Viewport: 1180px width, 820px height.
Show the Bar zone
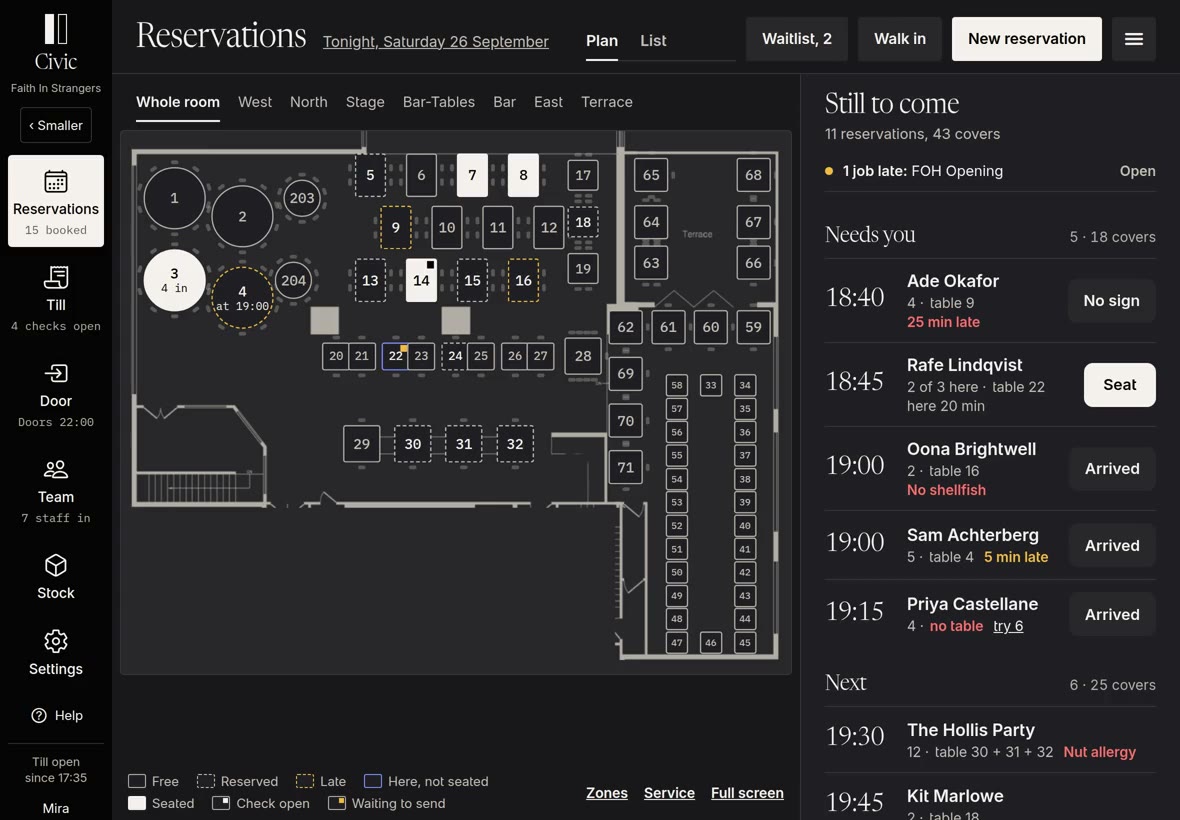[504, 102]
